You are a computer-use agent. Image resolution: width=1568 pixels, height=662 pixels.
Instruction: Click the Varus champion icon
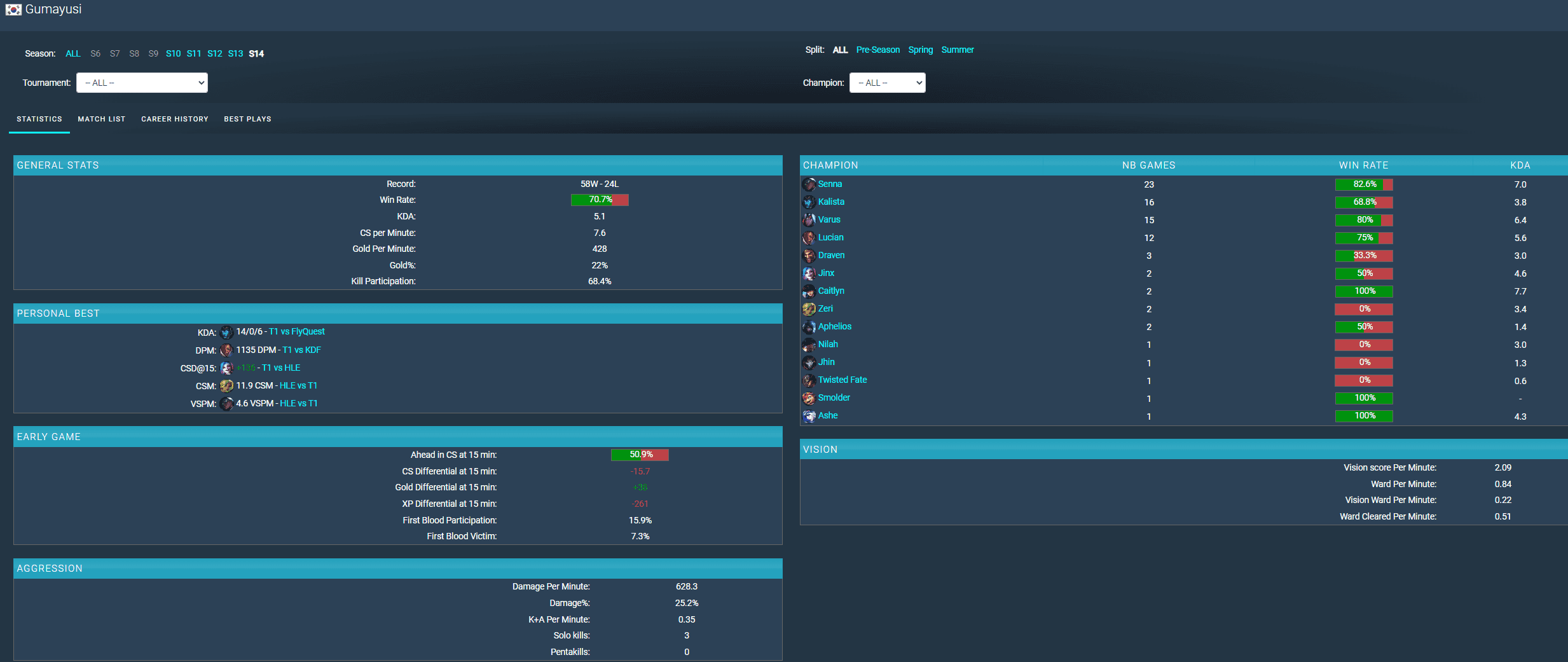tap(809, 220)
